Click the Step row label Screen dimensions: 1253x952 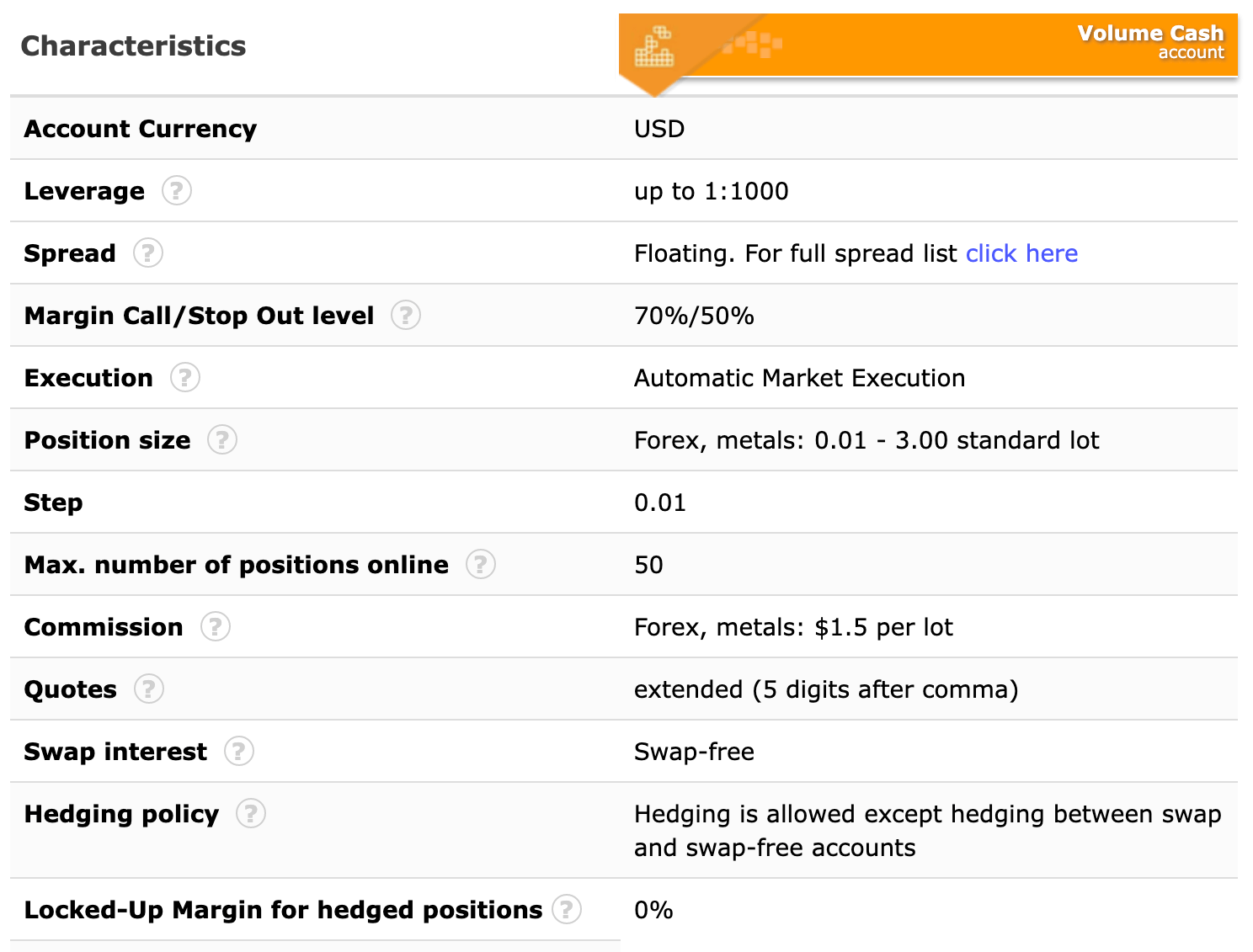pyautogui.click(x=53, y=503)
